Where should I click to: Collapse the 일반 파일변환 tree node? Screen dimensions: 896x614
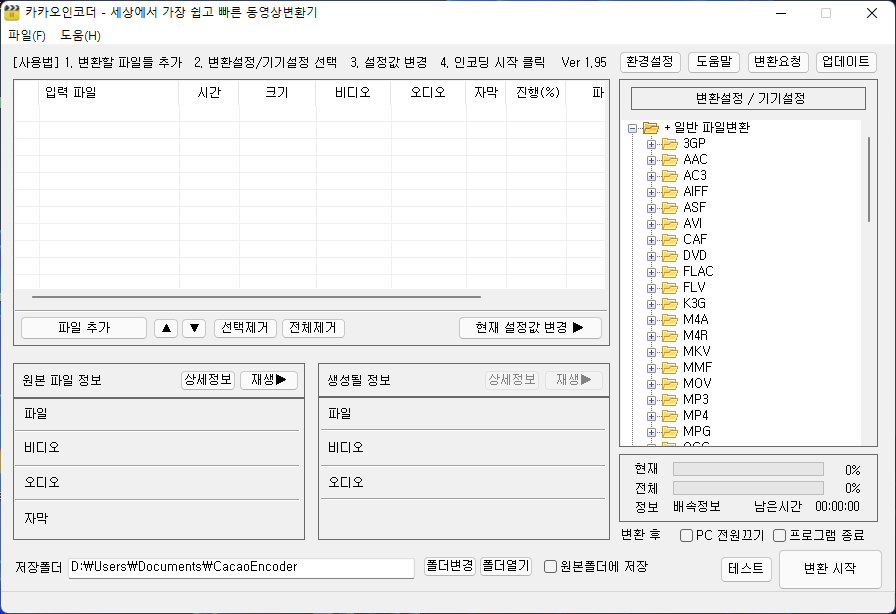tap(633, 128)
